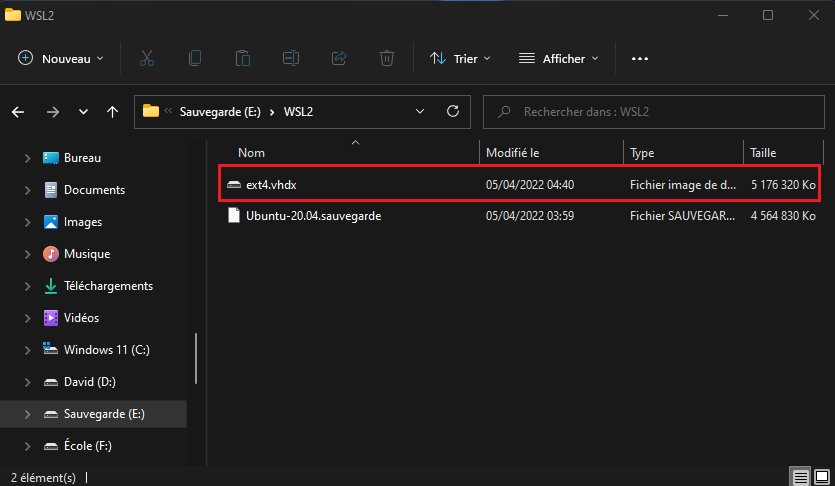Image resolution: width=835 pixels, height=486 pixels.
Task: Open the Nouveau menu button
Action: 61,59
